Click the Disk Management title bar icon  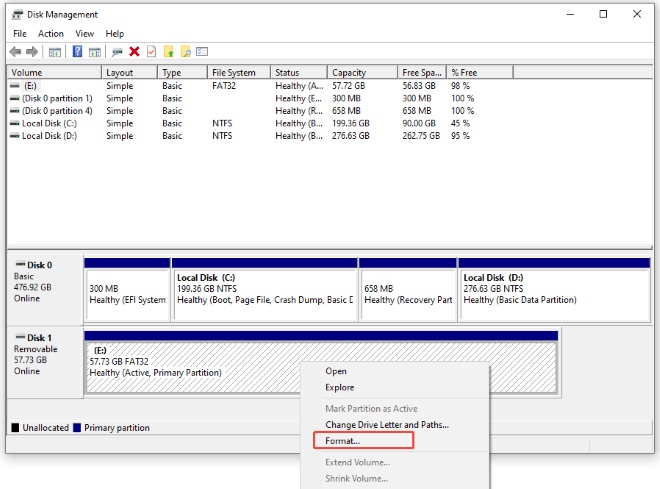[x=17, y=15]
